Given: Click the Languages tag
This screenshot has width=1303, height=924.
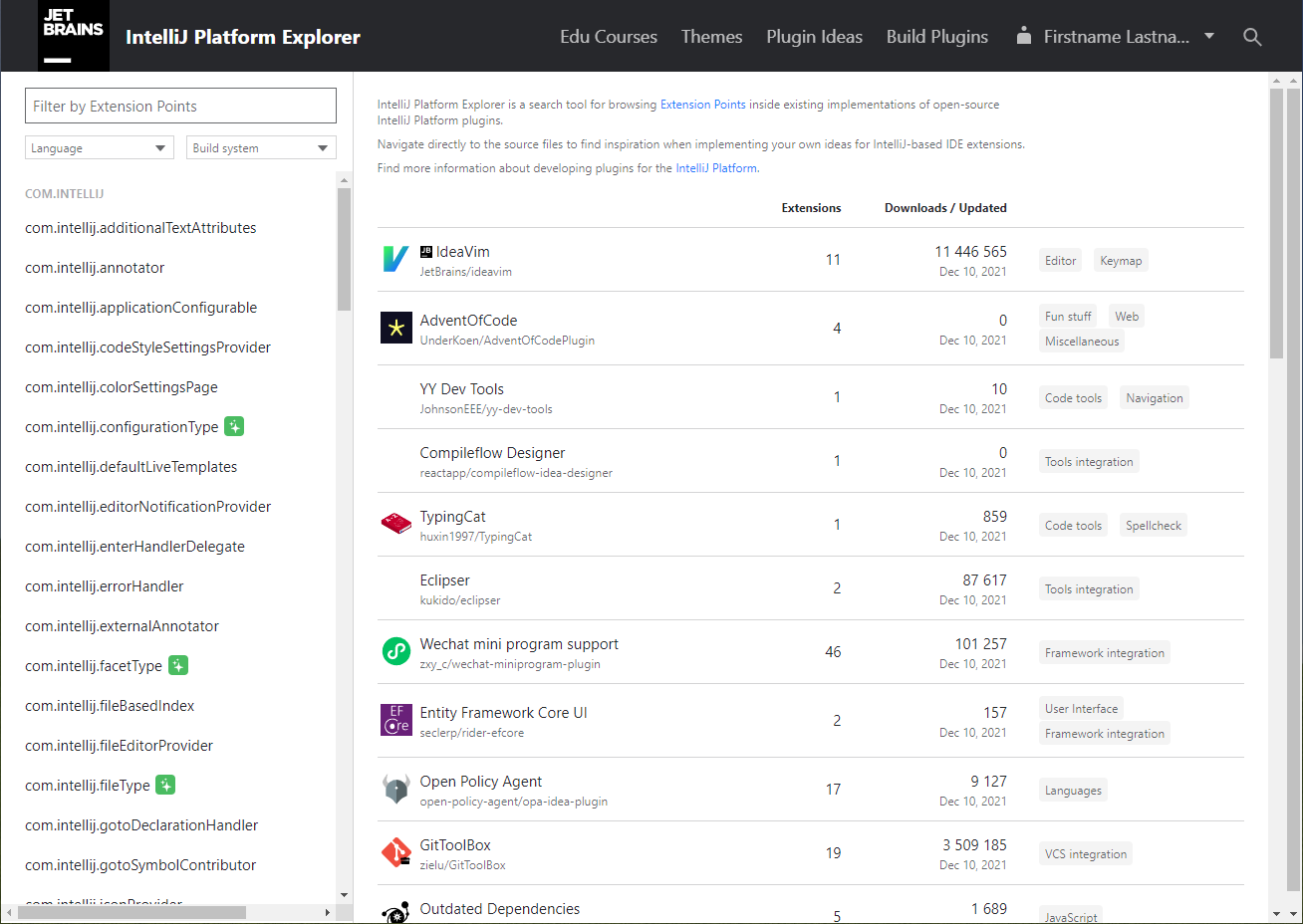Looking at the screenshot, I should click(x=1073, y=791).
